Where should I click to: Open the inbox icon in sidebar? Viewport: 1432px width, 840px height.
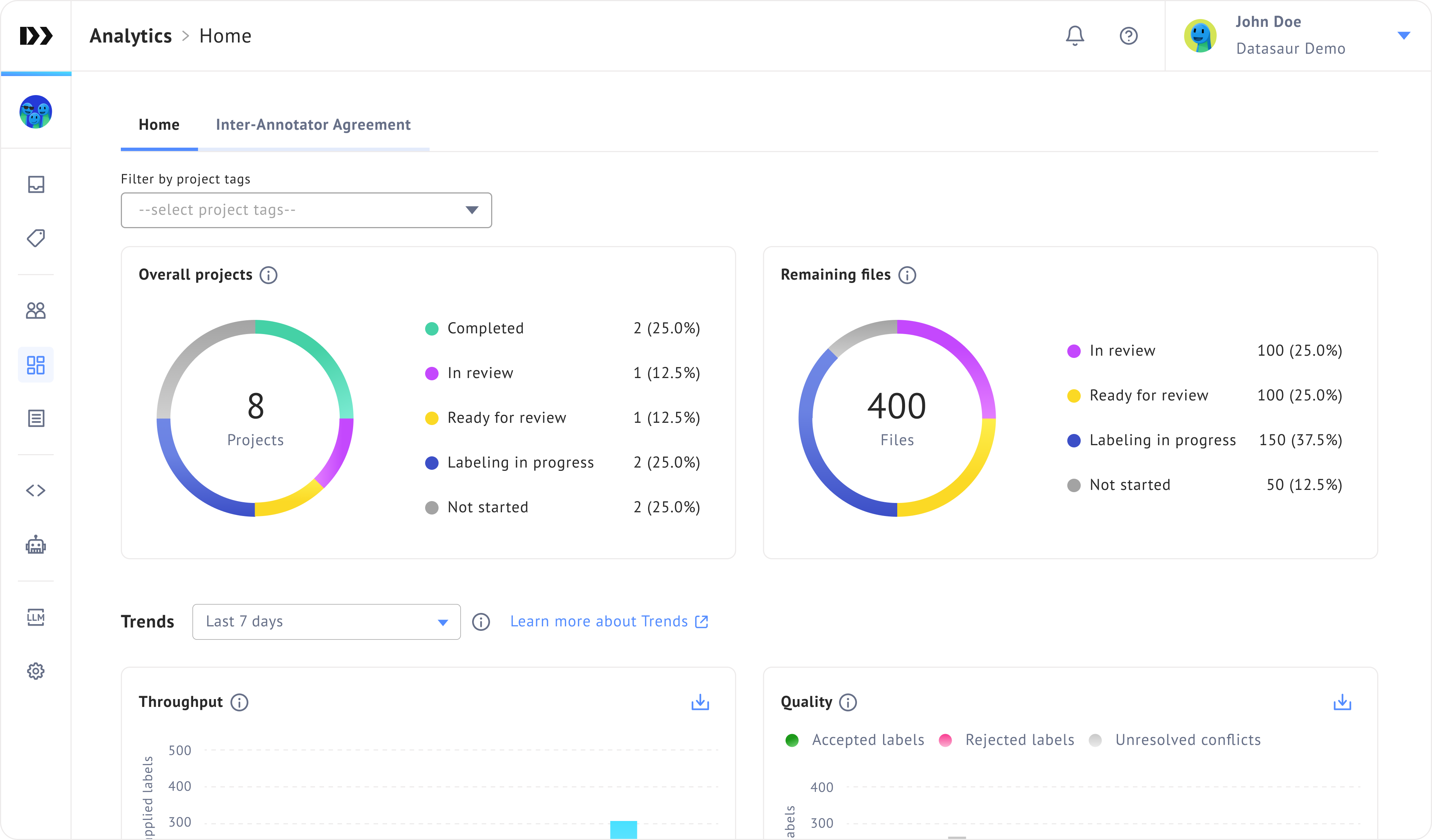coord(36,184)
